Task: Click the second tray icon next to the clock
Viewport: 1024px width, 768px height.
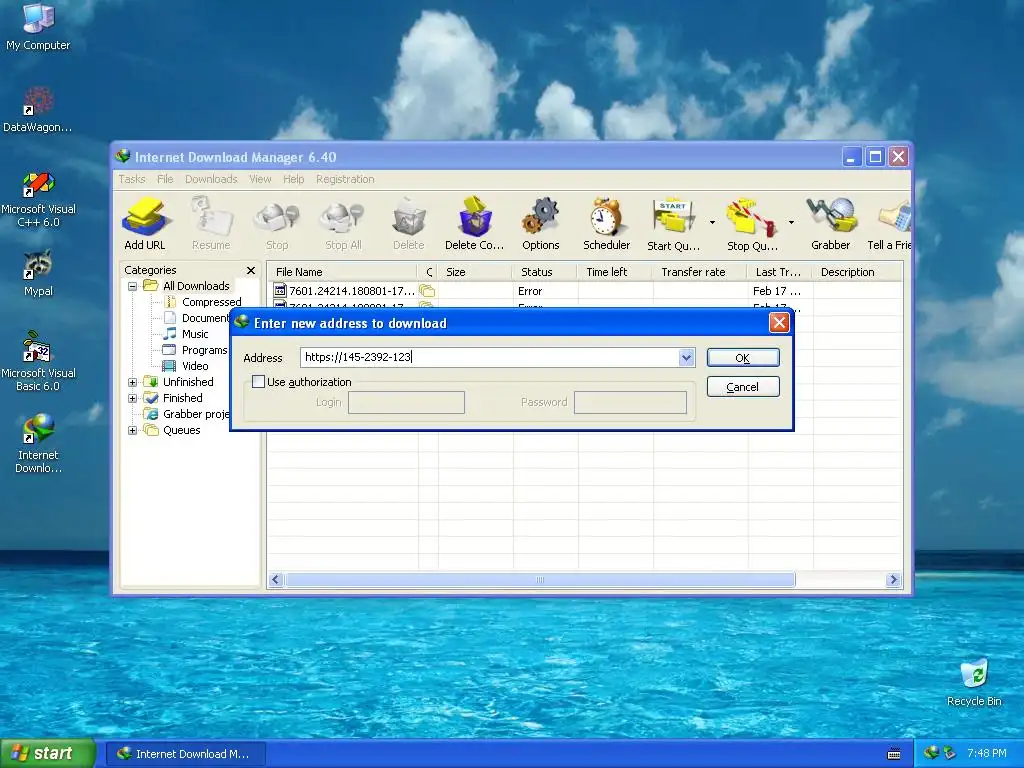Action: [950, 754]
